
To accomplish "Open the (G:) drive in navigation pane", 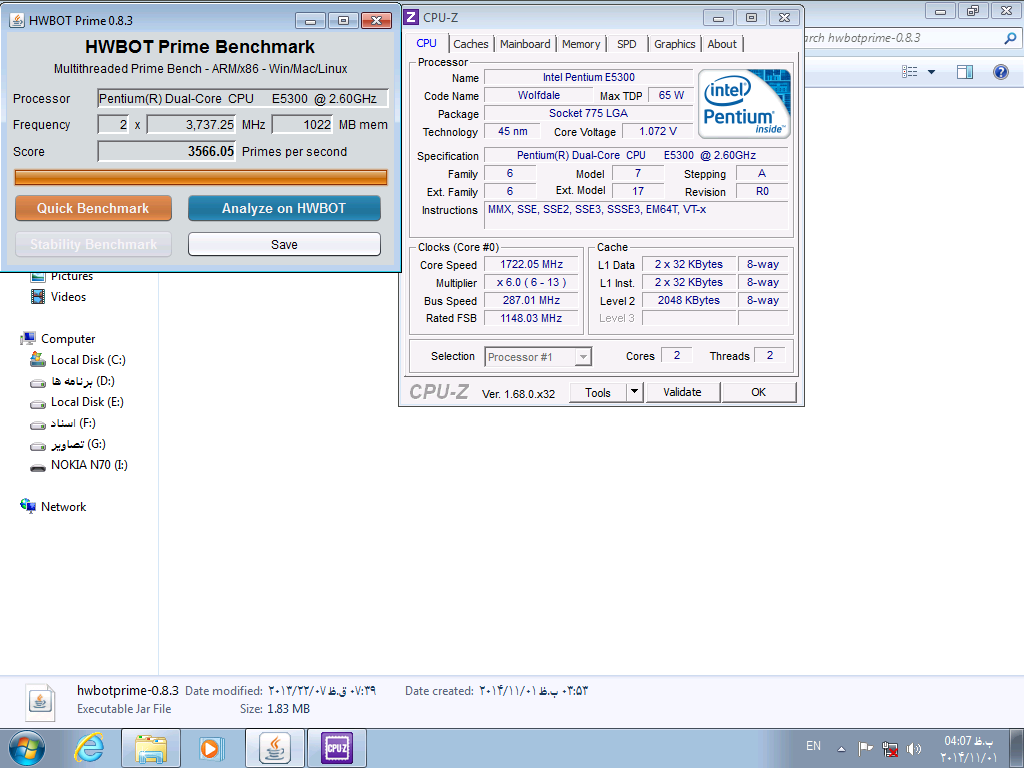I will (x=68, y=444).
